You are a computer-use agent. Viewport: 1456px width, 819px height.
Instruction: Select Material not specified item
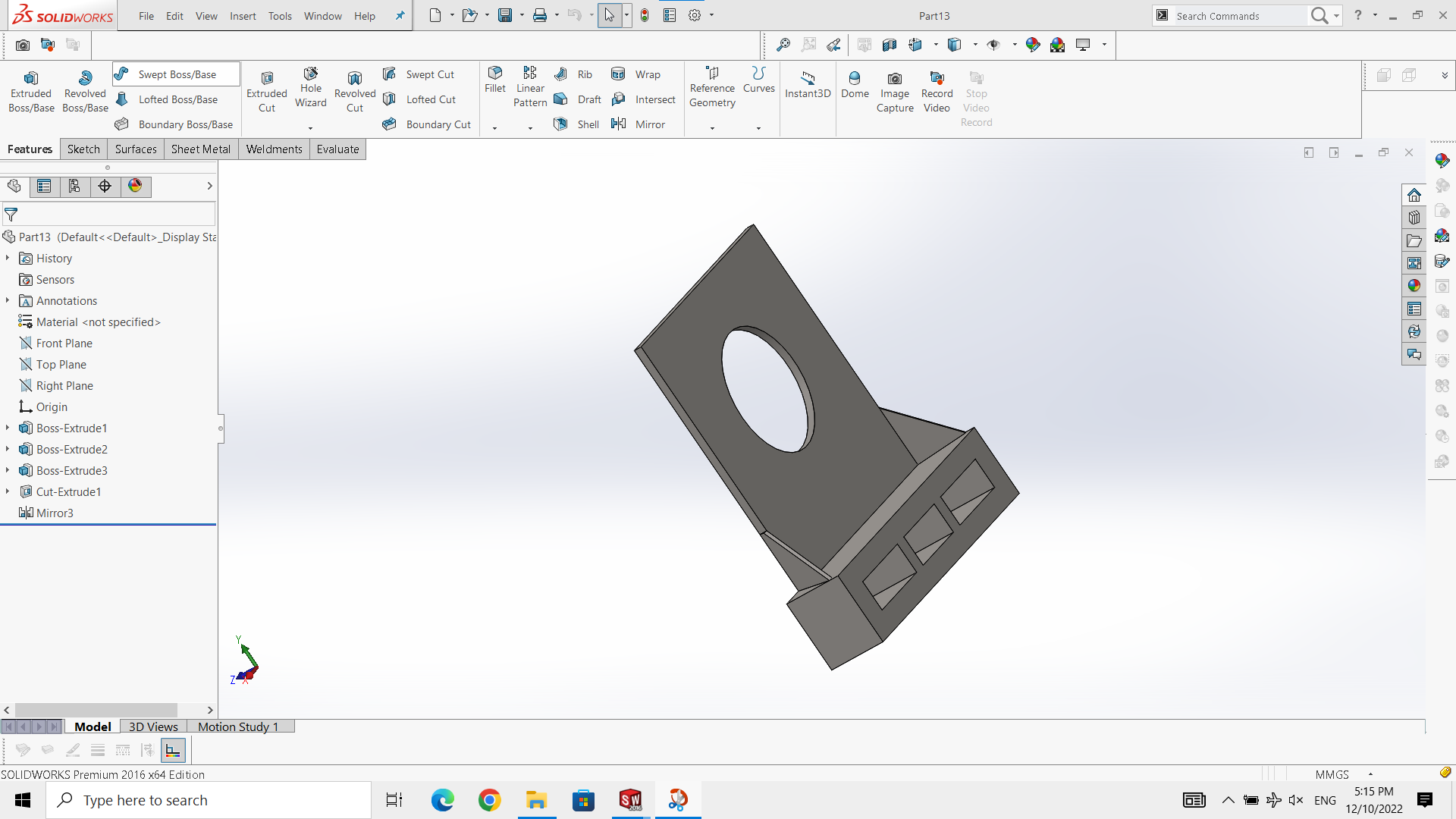[x=89, y=322]
